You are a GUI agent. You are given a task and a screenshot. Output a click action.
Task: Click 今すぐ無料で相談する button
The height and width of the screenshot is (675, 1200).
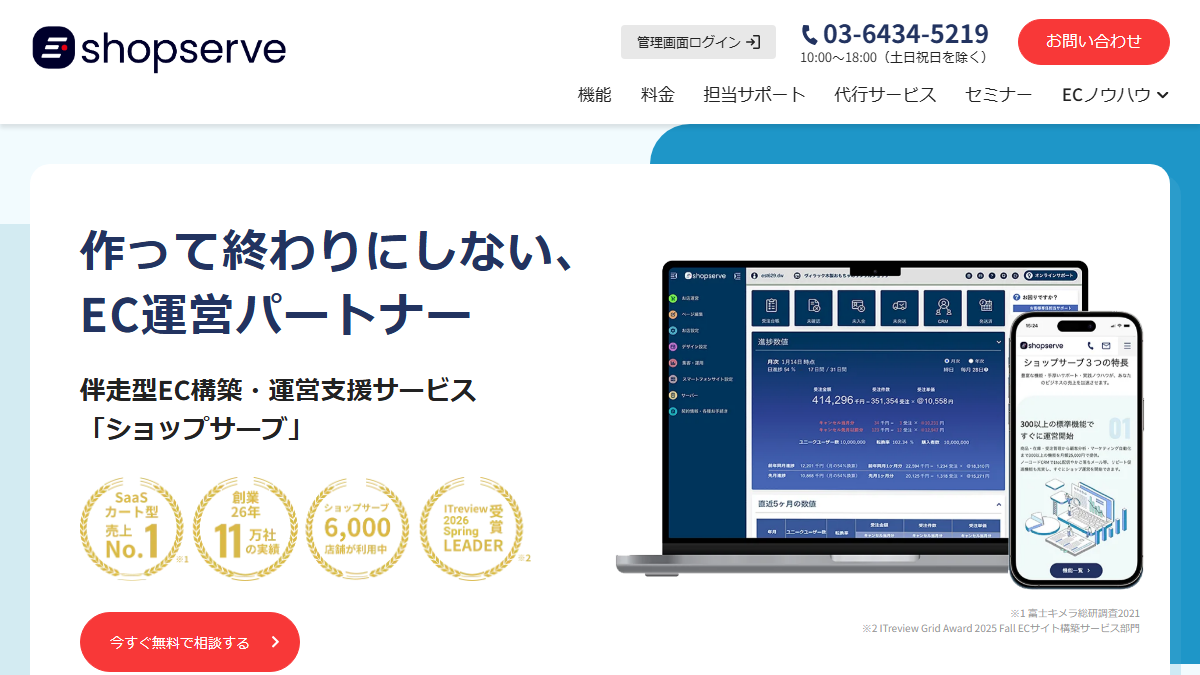click(x=190, y=642)
